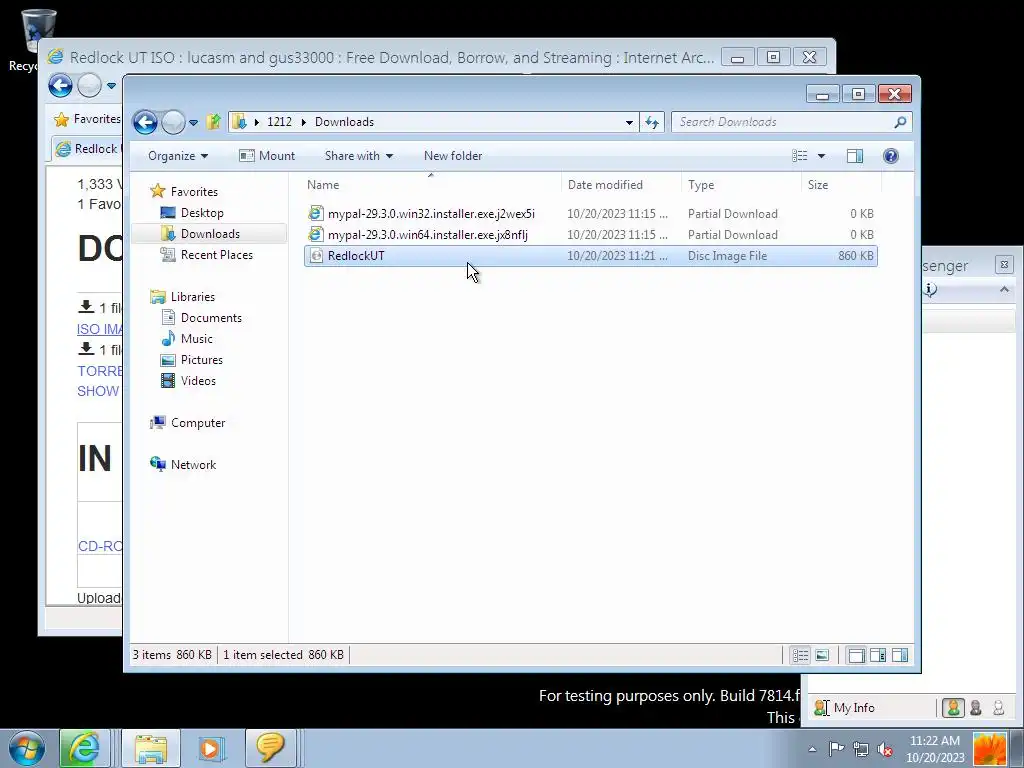Select the green contact status icon in messenger
The height and width of the screenshot is (768, 1024).
[x=953, y=707]
